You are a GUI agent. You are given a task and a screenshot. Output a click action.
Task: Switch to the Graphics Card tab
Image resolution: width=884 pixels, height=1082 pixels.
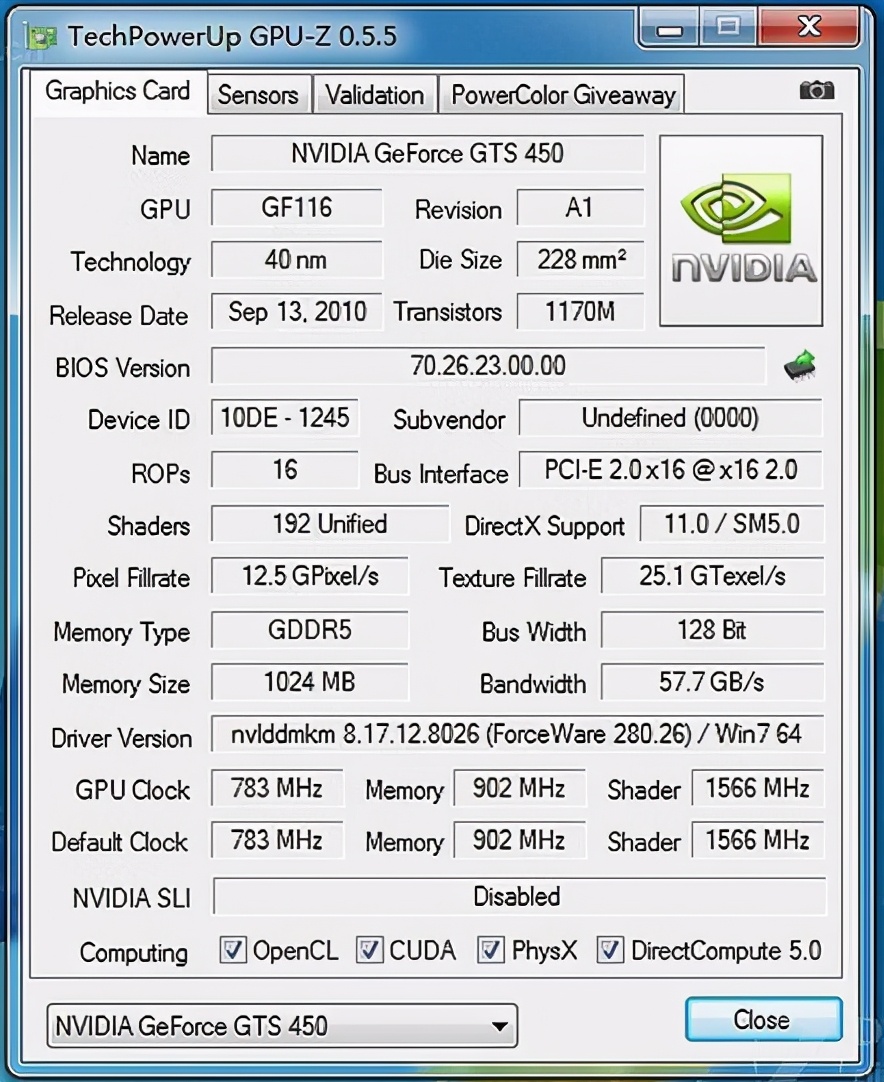coord(117,91)
